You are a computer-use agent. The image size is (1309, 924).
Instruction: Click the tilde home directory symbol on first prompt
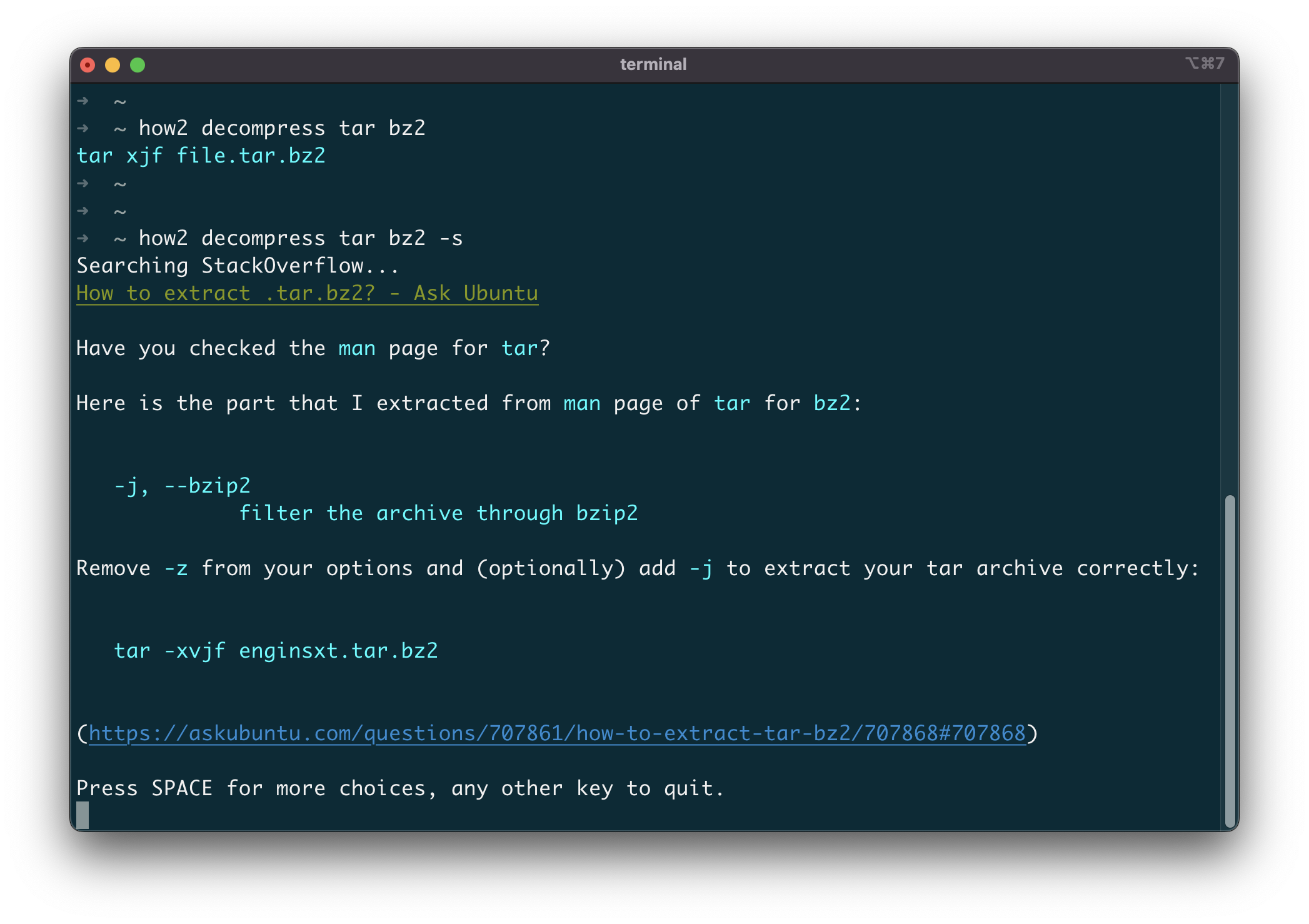coord(119,100)
